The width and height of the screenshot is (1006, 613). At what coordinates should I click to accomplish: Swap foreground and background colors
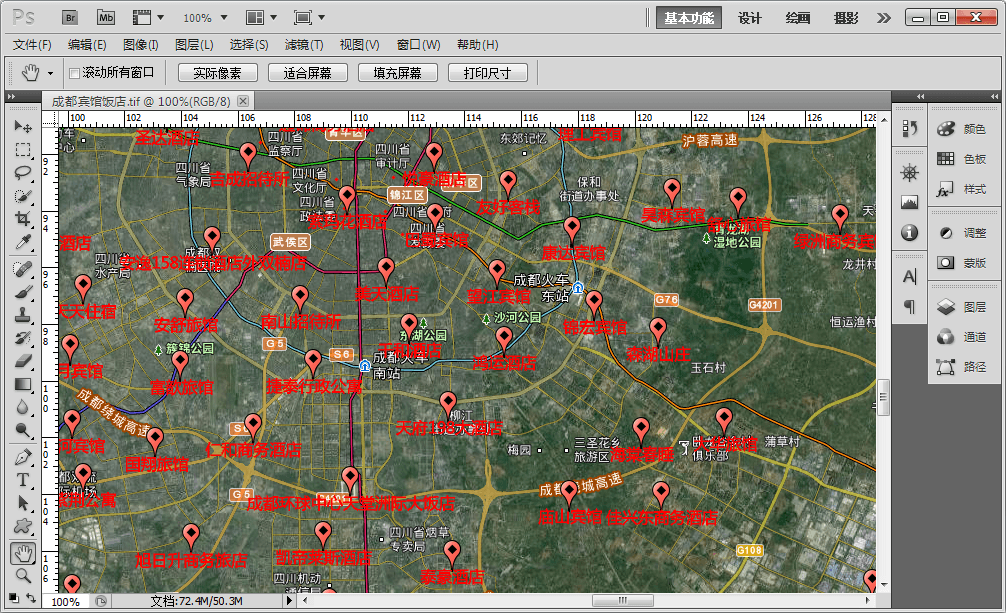coord(31,598)
